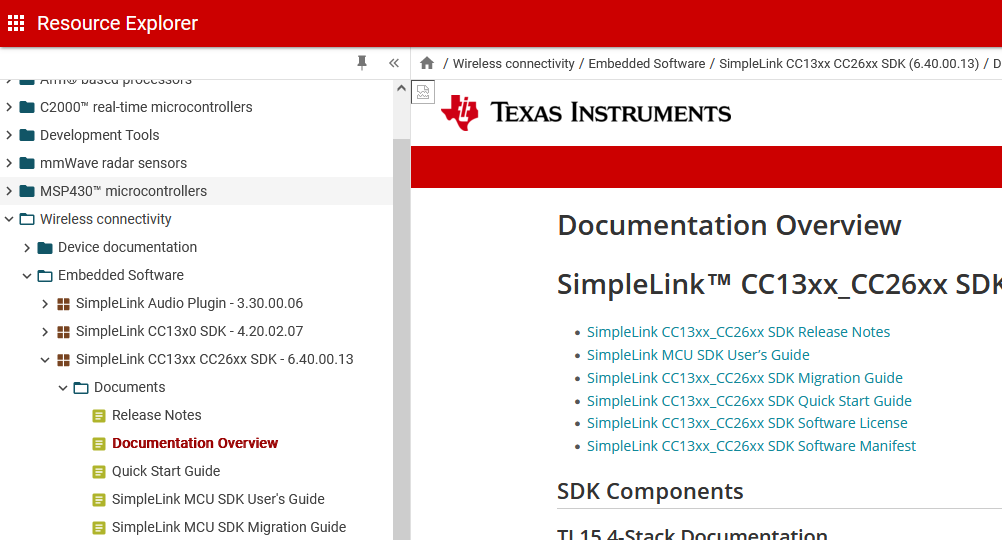Expand the Device documentation node

point(27,248)
